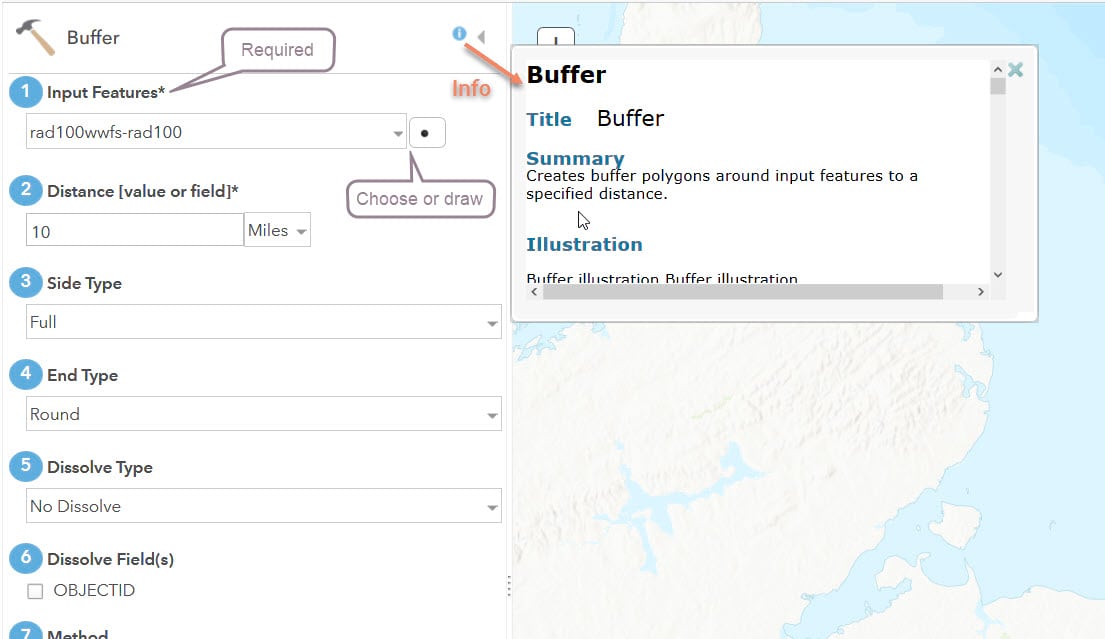Image resolution: width=1105 pixels, height=639 pixels.
Task: Click the right arrow of the horizontal scrollbar
Action: (981, 292)
